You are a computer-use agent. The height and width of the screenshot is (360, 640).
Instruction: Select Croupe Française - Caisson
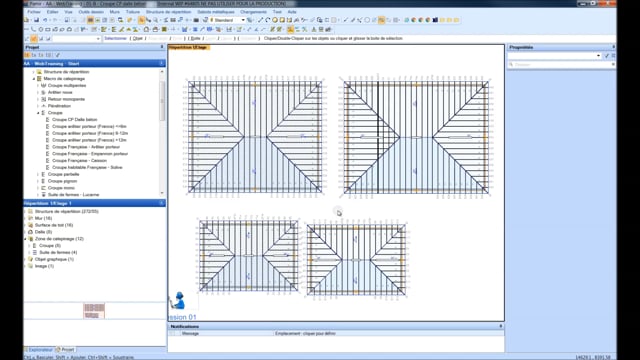click(x=79, y=161)
